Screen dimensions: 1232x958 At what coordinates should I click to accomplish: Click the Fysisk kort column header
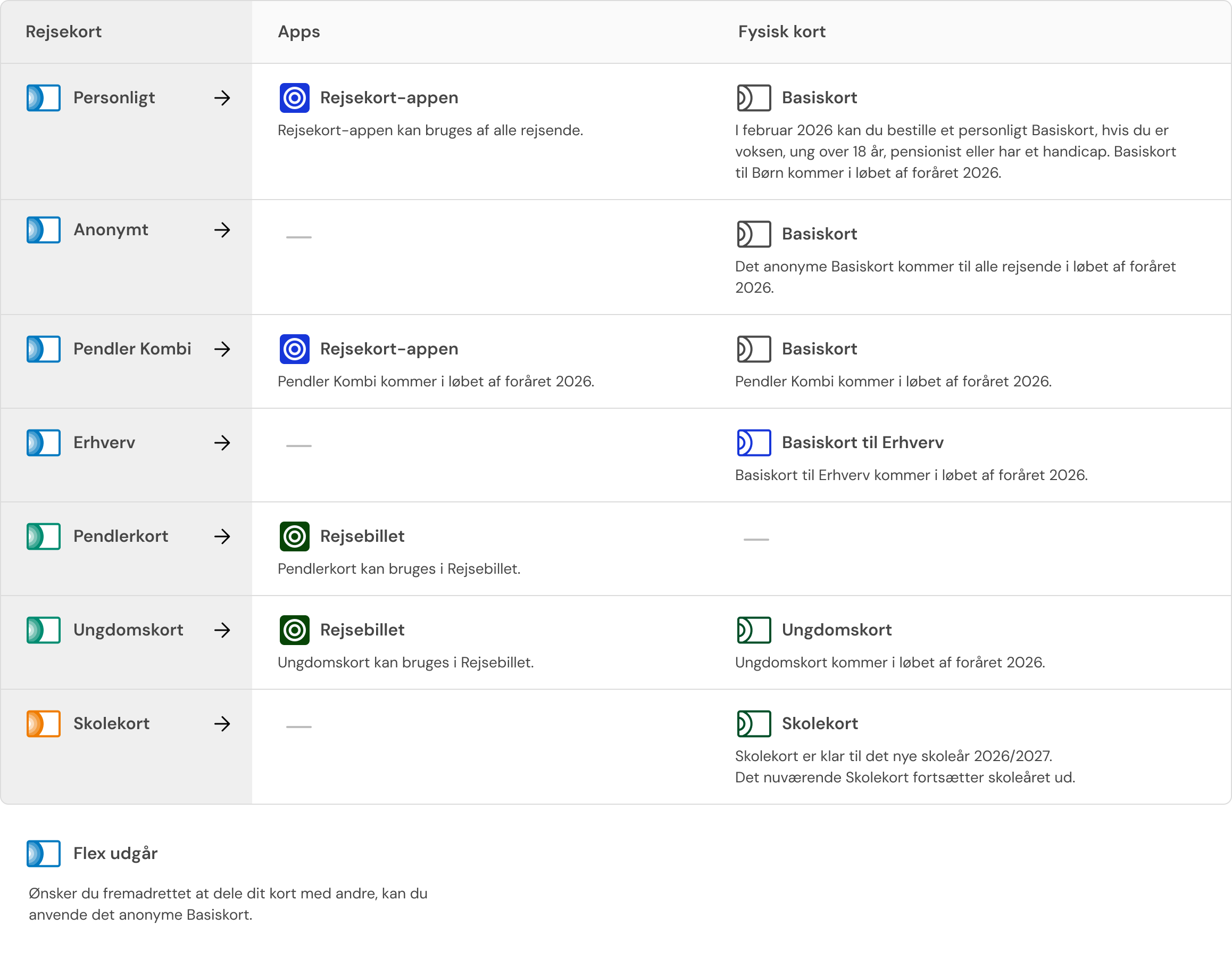(781, 31)
